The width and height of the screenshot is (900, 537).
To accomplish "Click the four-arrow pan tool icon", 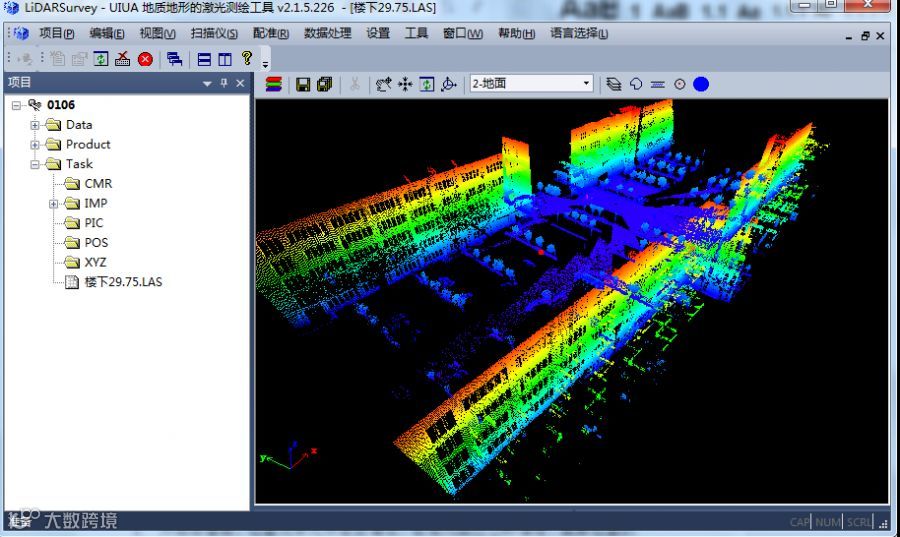I will pos(405,84).
